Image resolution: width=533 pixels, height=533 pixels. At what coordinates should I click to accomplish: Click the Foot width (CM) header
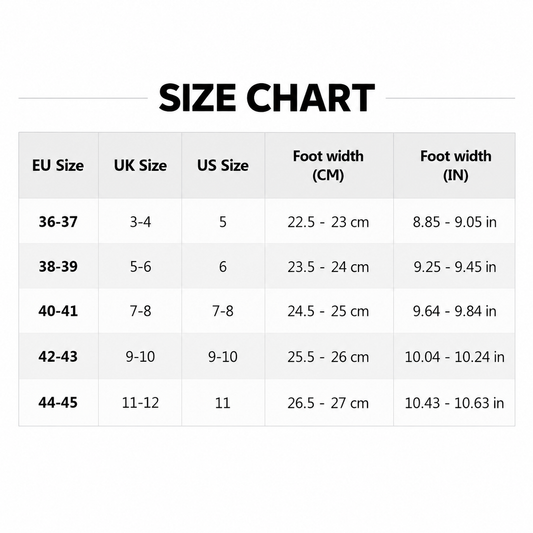pyautogui.click(x=329, y=166)
